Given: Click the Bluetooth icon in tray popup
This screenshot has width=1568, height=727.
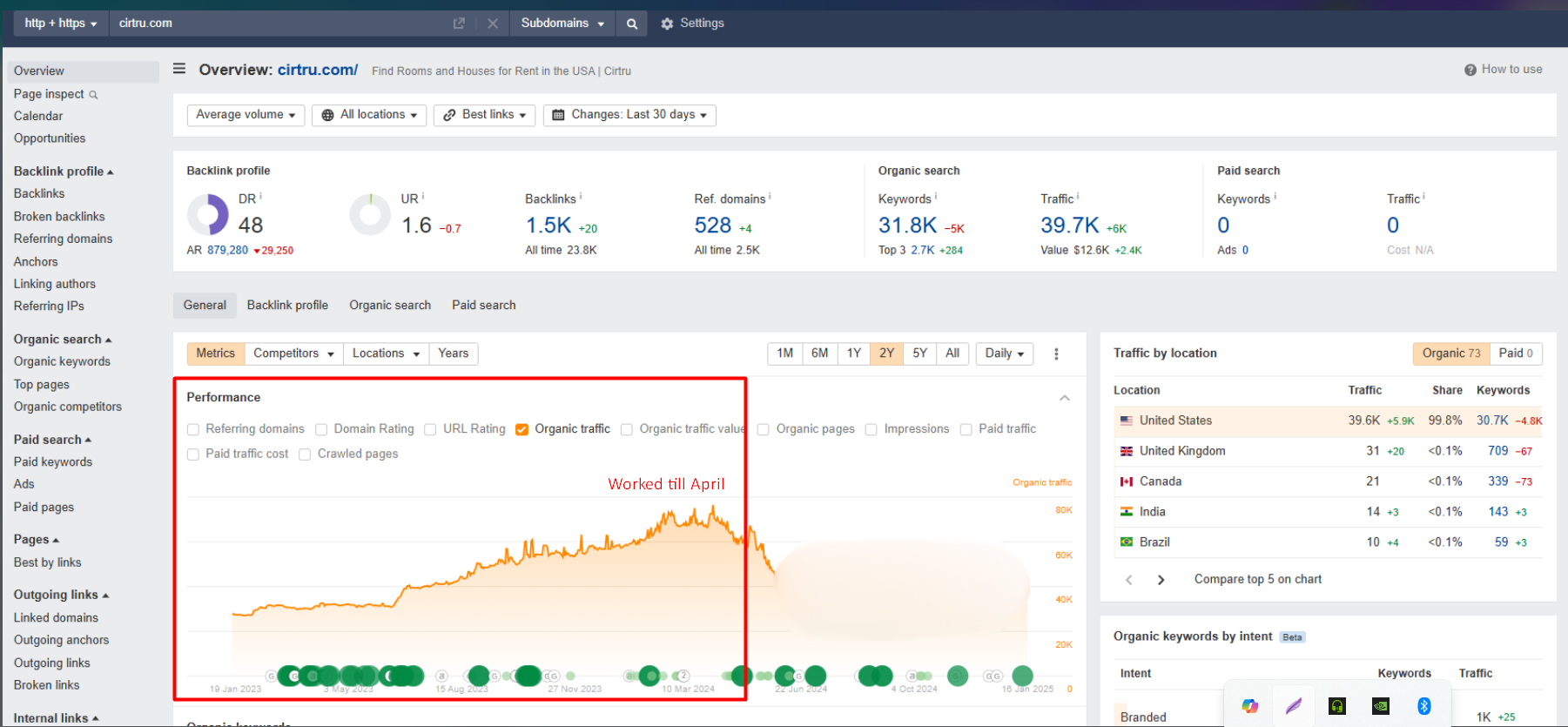Looking at the screenshot, I should click(1424, 706).
